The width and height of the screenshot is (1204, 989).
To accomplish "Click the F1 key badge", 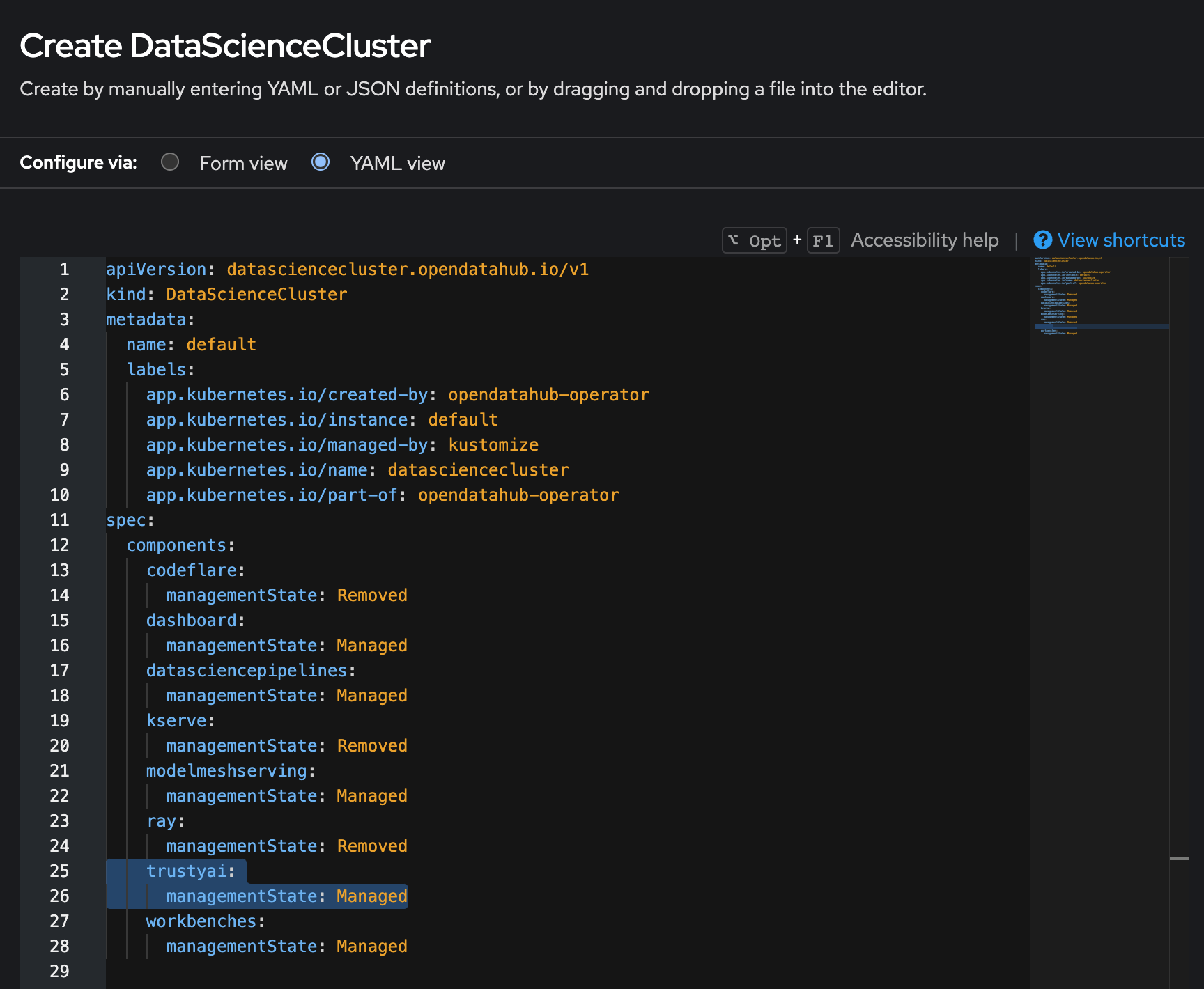I will 823,241.
